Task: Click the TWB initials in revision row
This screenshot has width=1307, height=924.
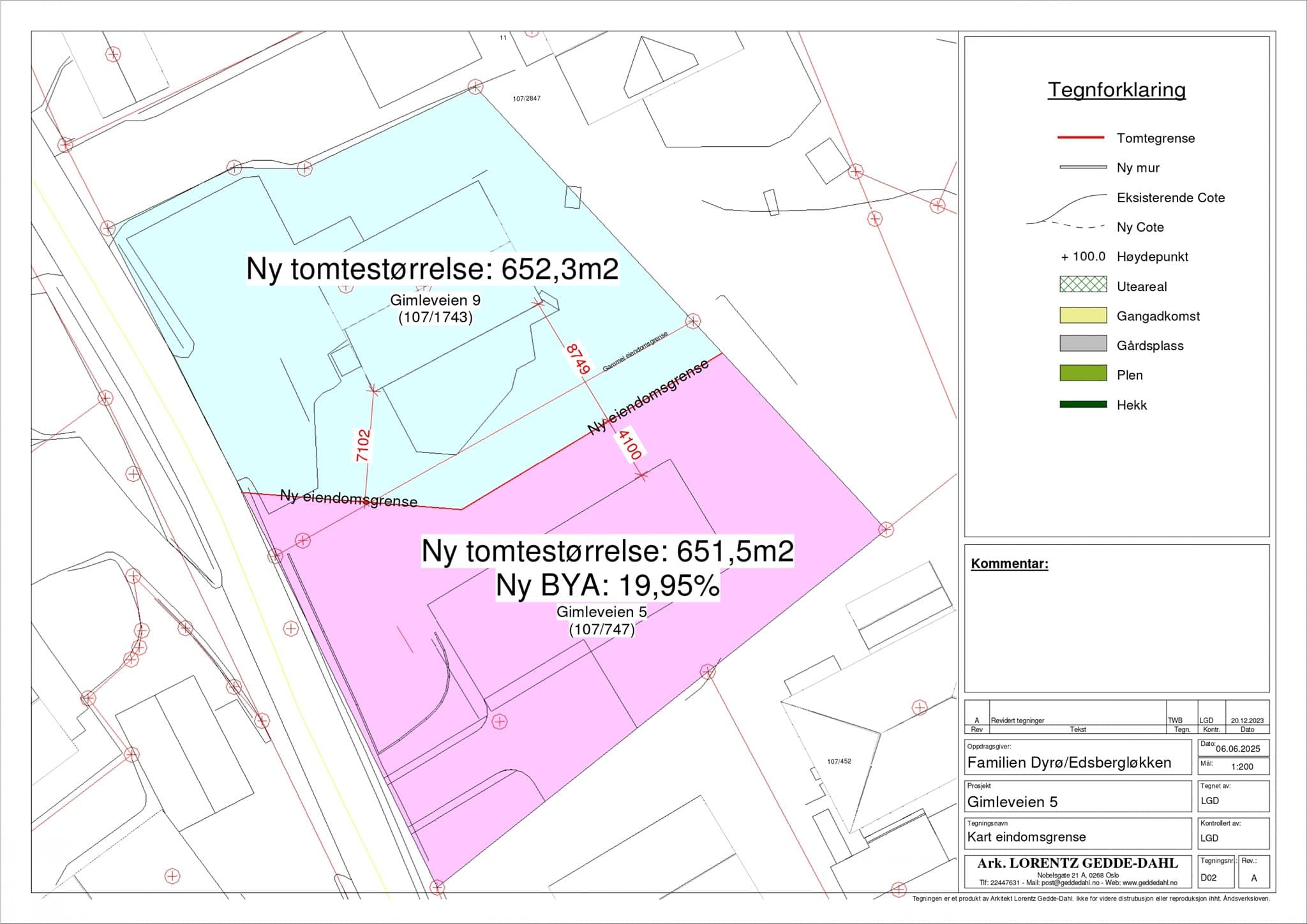Action: (x=1175, y=720)
